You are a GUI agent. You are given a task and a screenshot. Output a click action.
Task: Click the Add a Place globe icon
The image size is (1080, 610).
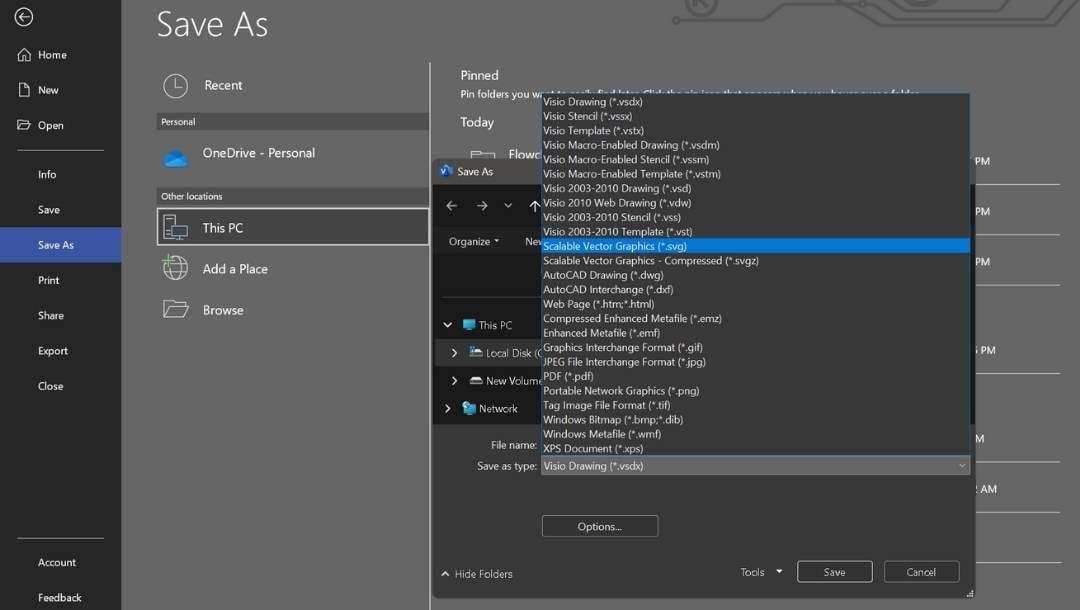coord(175,268)
